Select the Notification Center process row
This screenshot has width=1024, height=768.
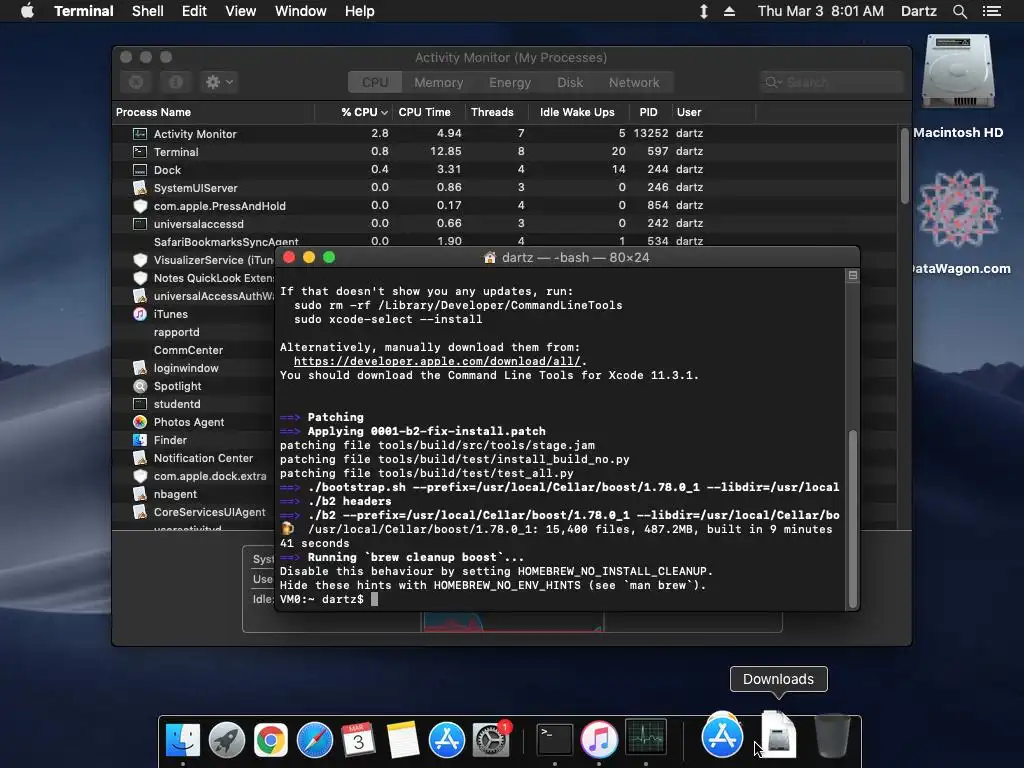[194, 458]
